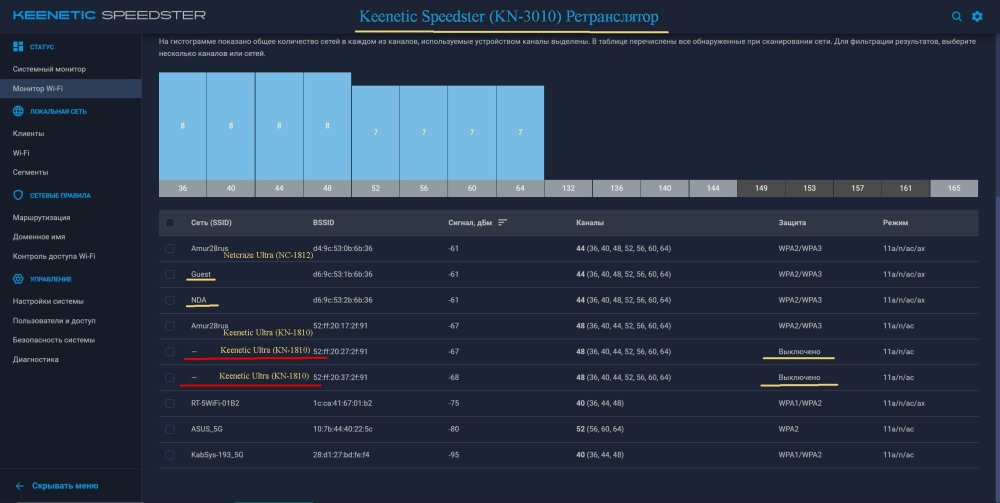1000x503 pixels.
Task: Select channel 40 histogram bar
Action: coord(231,126)
